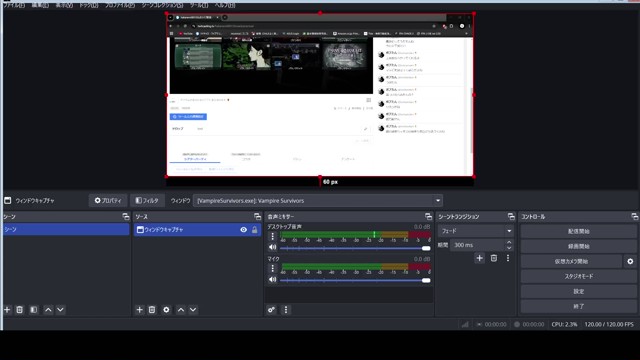Remove selected source with trash icon
Image resolution: width=640 pixels, height=360 pixels.
pyautogui.click(x=152, y=310)
